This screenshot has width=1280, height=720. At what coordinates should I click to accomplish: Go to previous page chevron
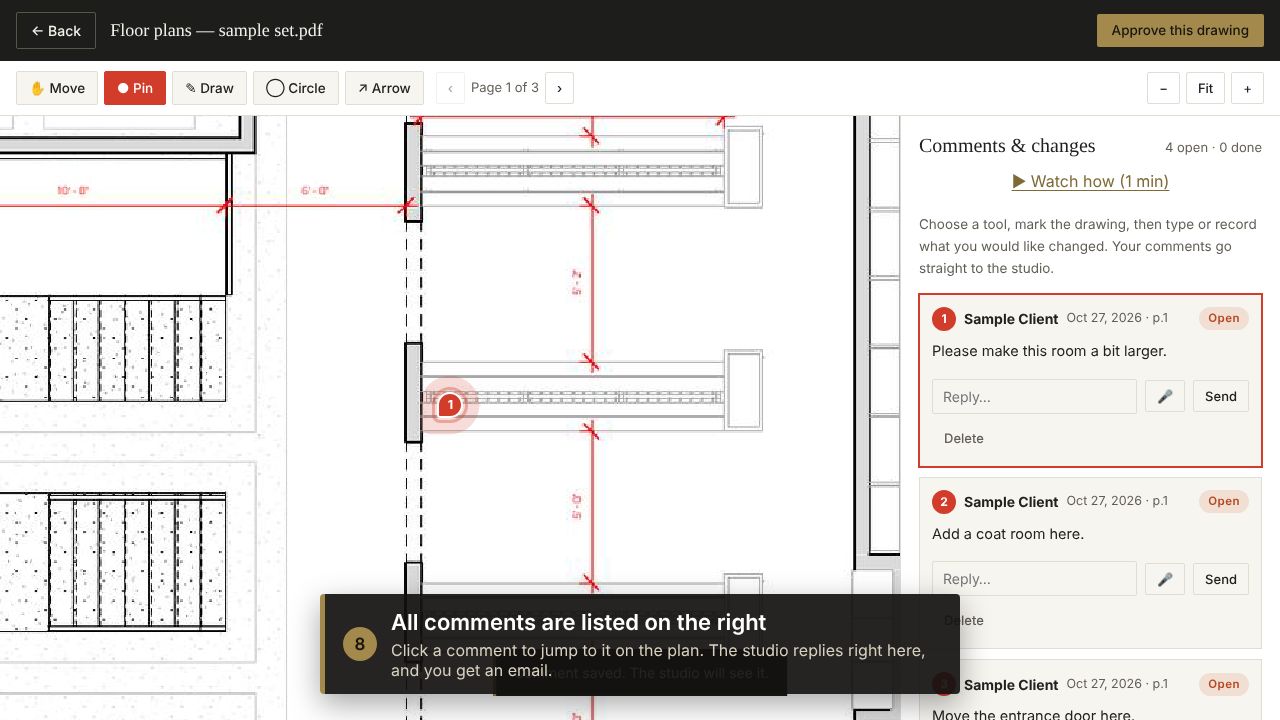tap(450, 88)
